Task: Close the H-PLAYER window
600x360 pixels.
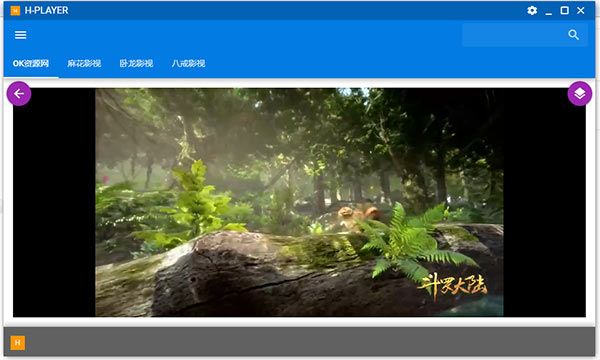Action: pos(580,10)
